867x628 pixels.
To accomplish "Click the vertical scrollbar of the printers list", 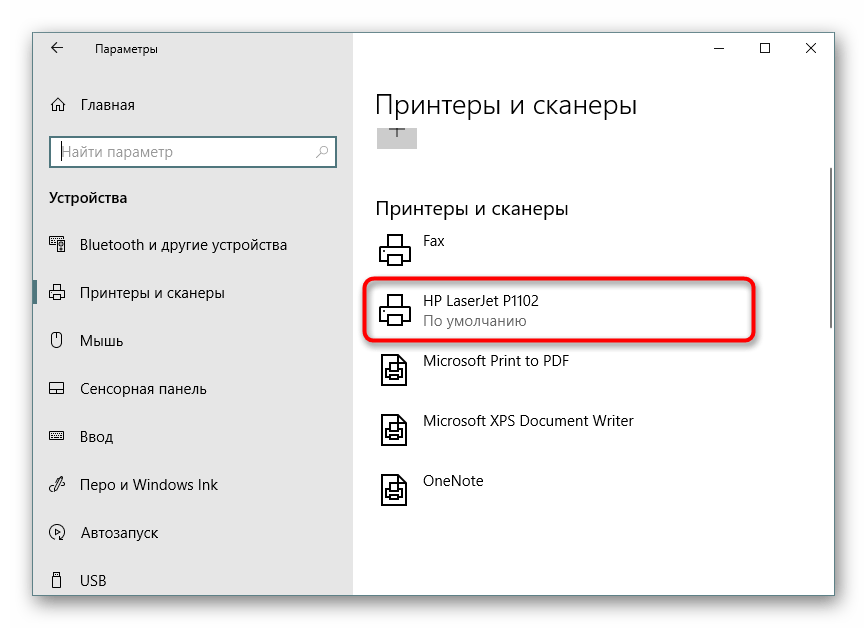I will click(x=830, y=245).
